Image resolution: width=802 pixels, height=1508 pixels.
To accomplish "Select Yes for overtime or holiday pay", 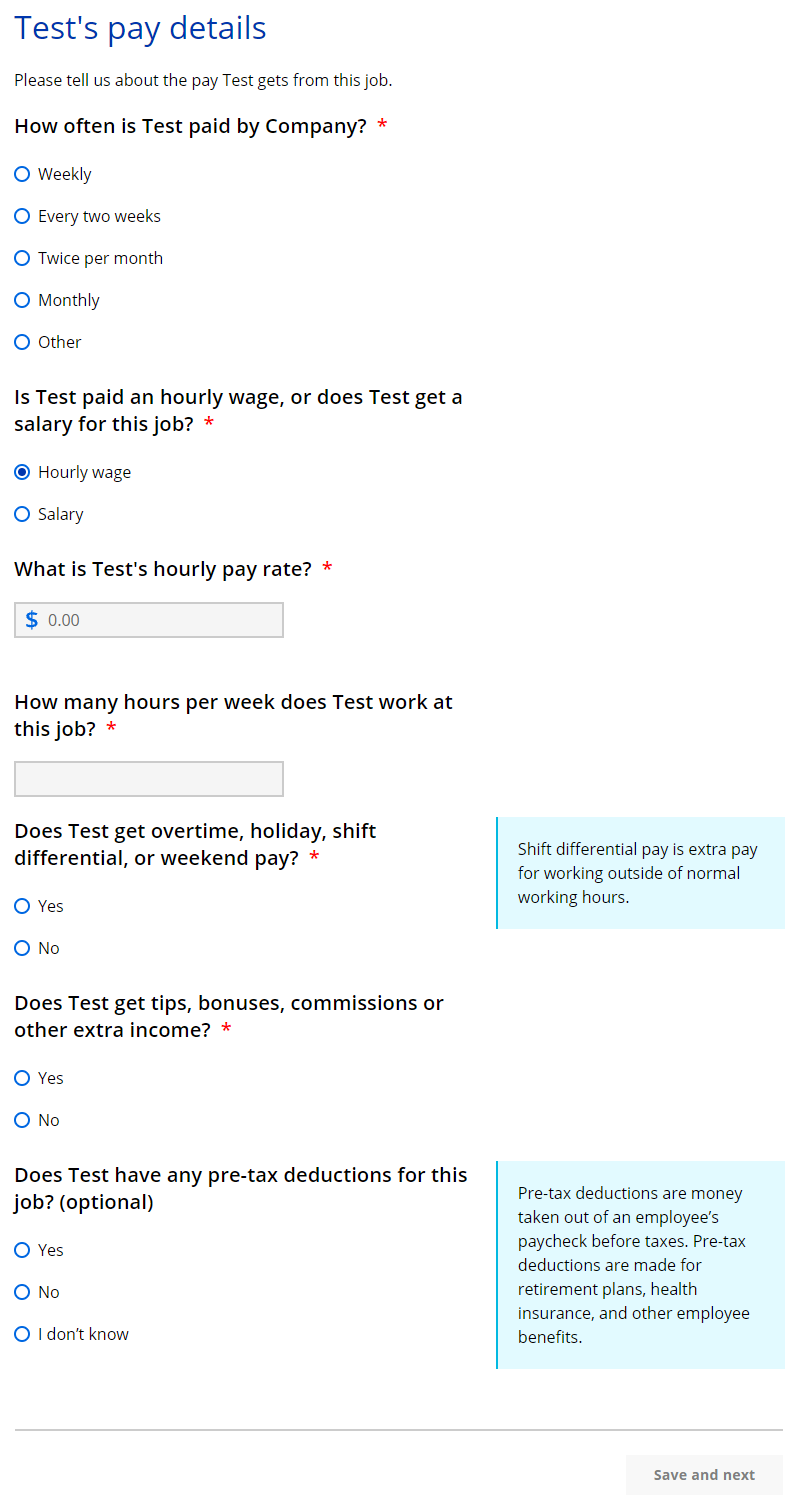I will pyautogui.click(x=22, y=907).
